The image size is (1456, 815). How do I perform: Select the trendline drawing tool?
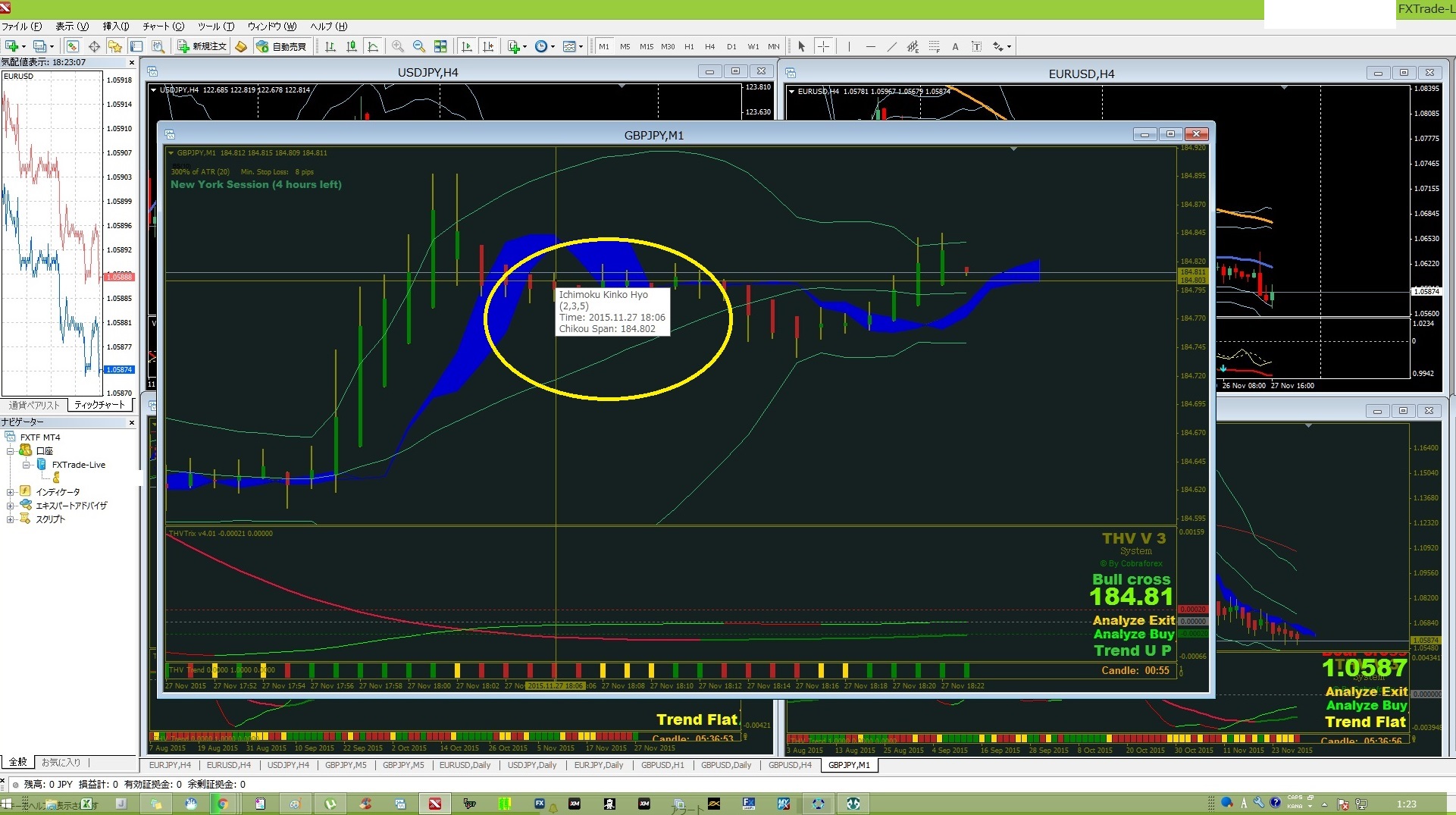coord(891,47)
